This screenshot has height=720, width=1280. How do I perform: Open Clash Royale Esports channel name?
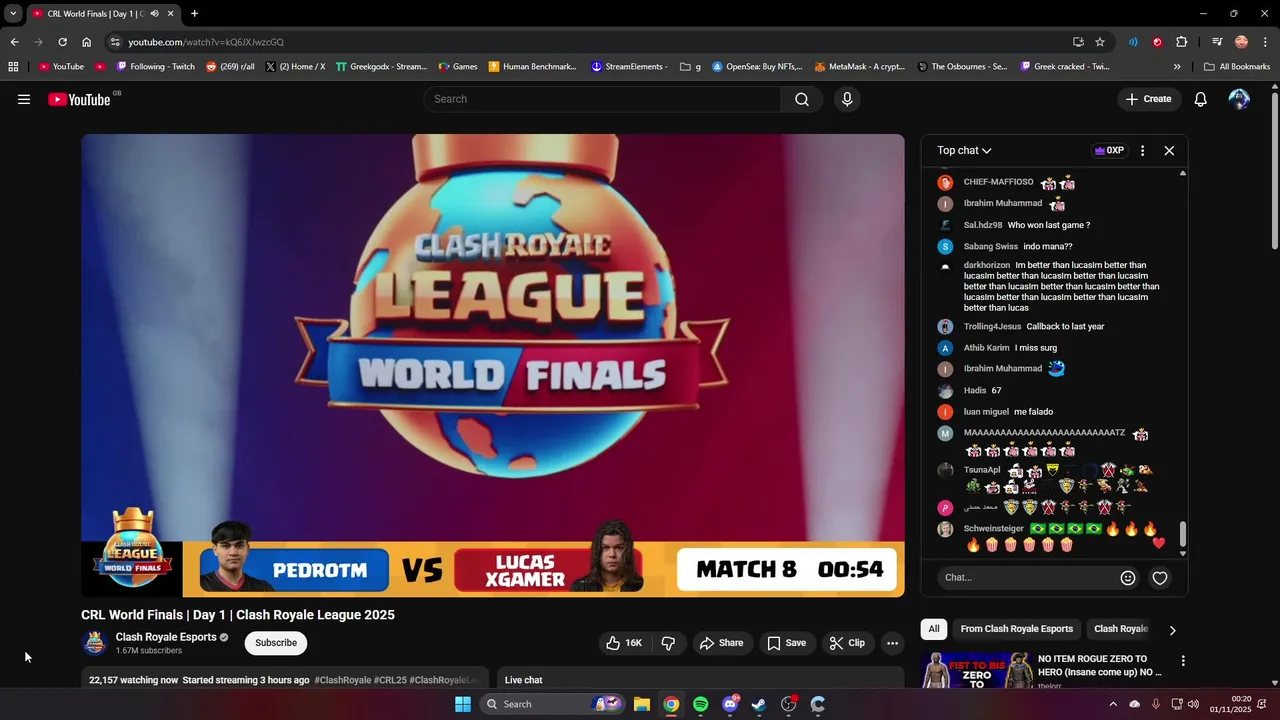(x=166, y=637)
